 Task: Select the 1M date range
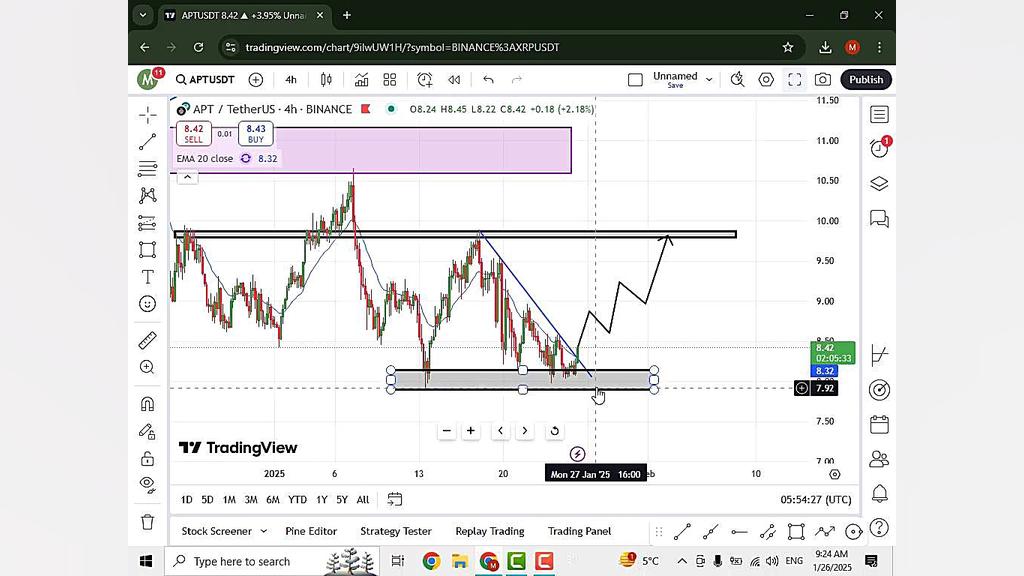point(229,500)
